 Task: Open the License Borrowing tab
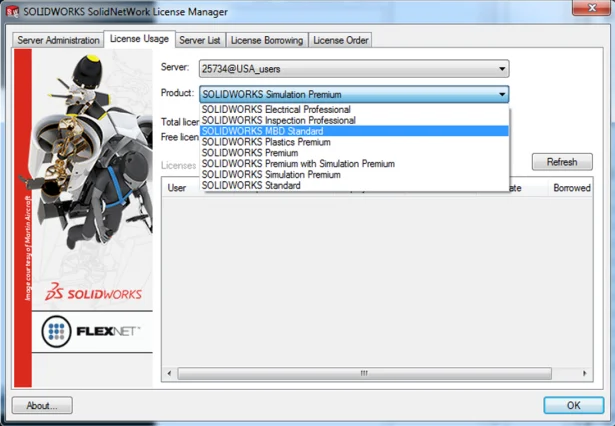266,40
